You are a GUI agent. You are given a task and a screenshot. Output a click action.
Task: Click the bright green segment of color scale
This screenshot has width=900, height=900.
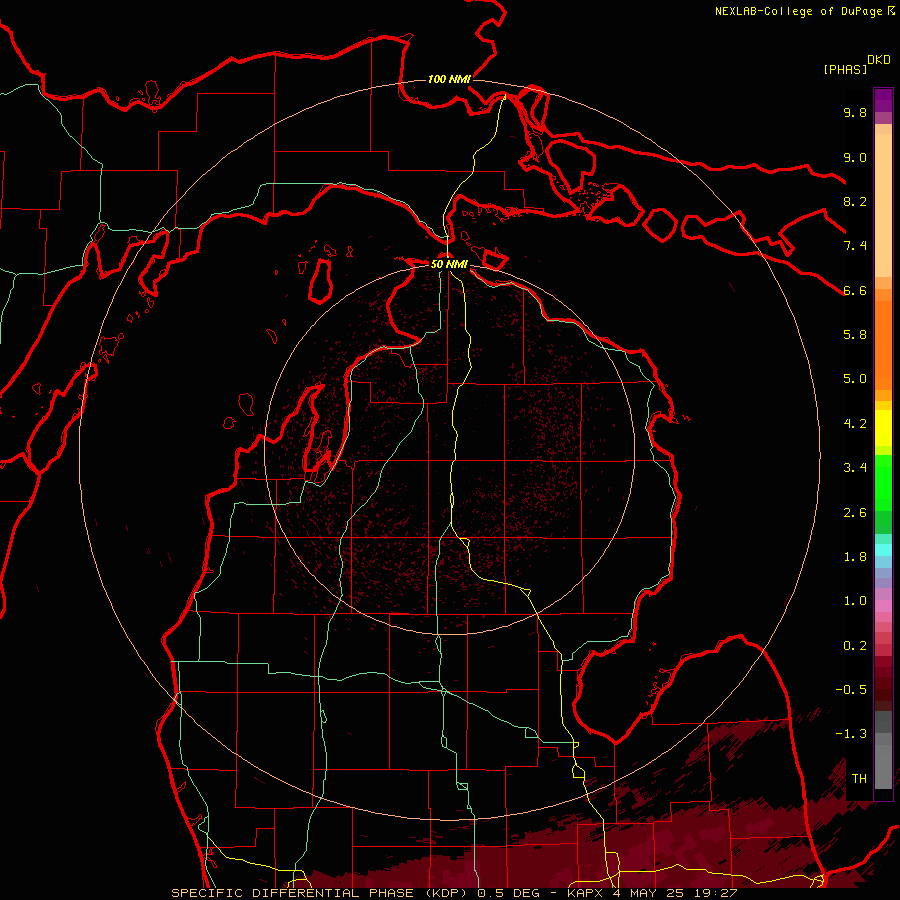(883, 482)
